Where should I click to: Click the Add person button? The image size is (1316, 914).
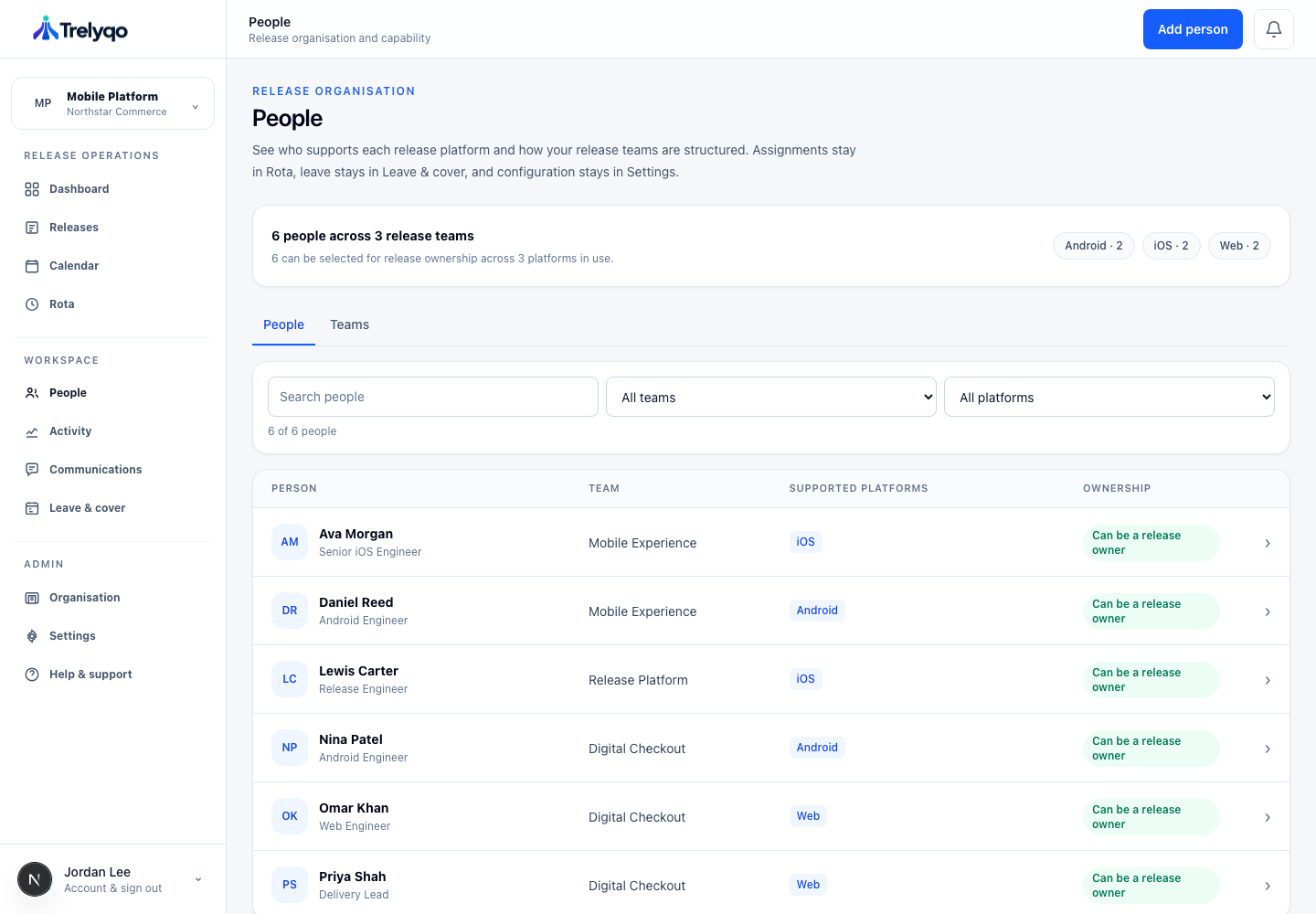1193,29
